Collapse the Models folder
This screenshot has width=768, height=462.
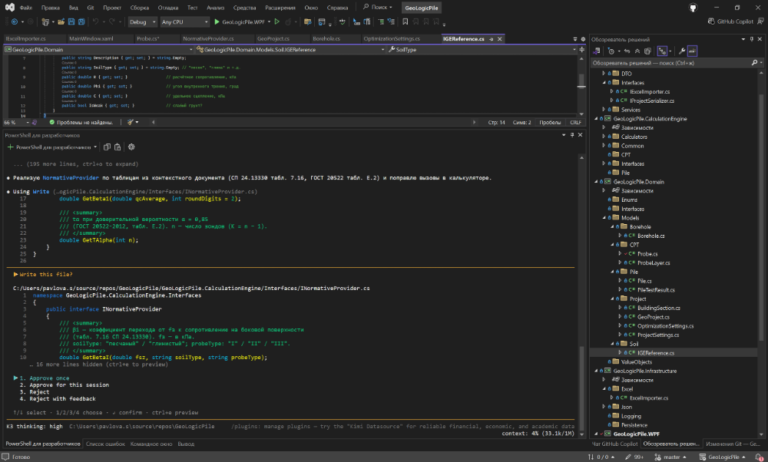[603, 218]
